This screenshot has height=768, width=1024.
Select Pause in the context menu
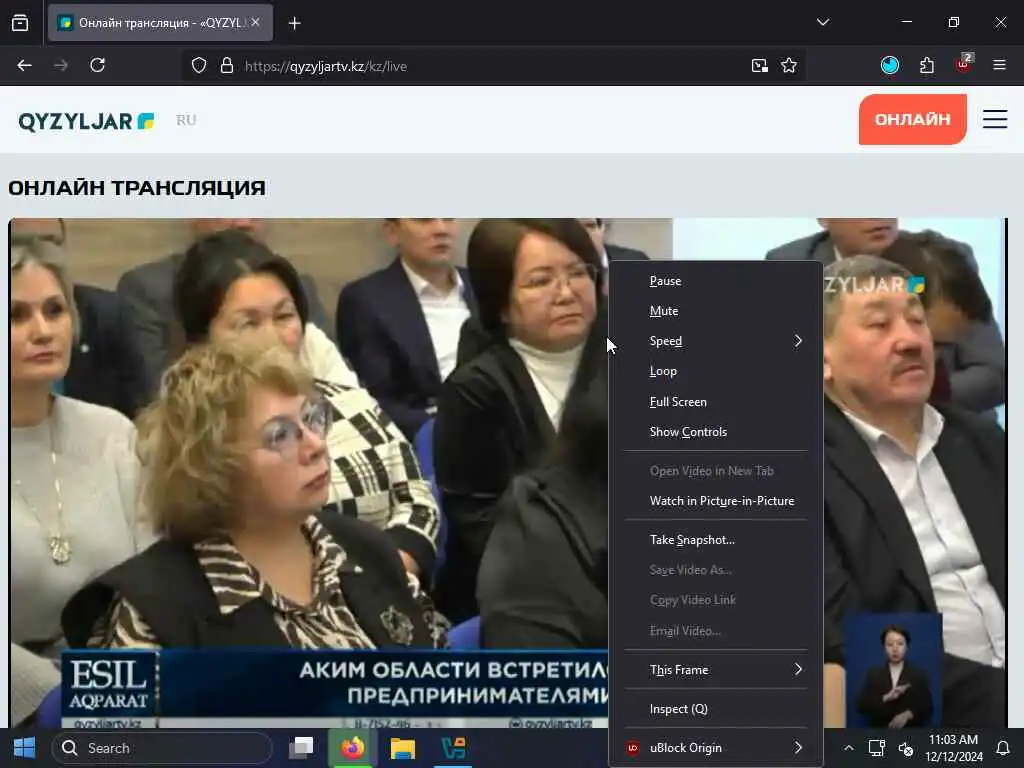[x=716, y=281]
